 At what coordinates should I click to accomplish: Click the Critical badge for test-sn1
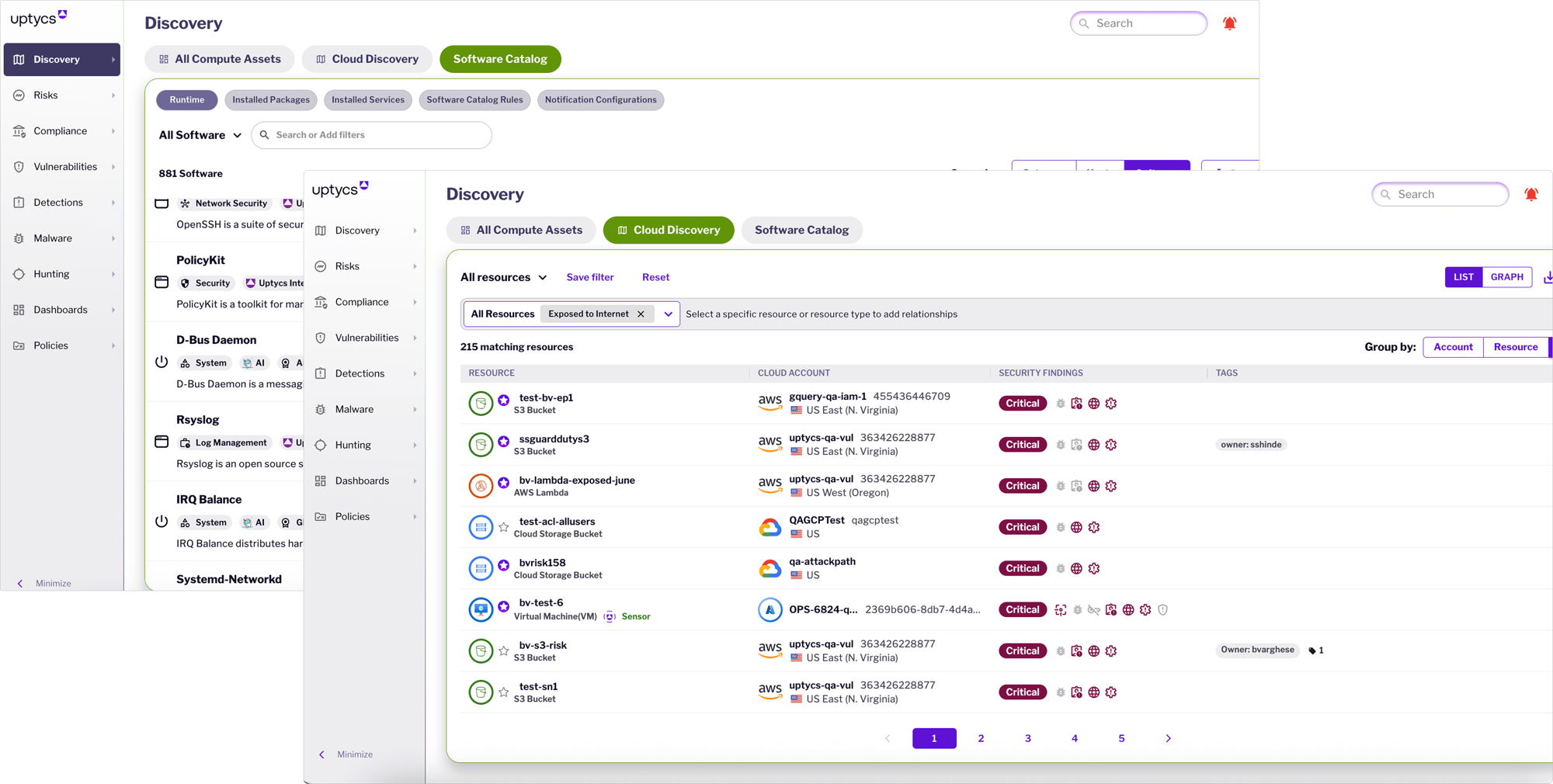pos(1022,692)
